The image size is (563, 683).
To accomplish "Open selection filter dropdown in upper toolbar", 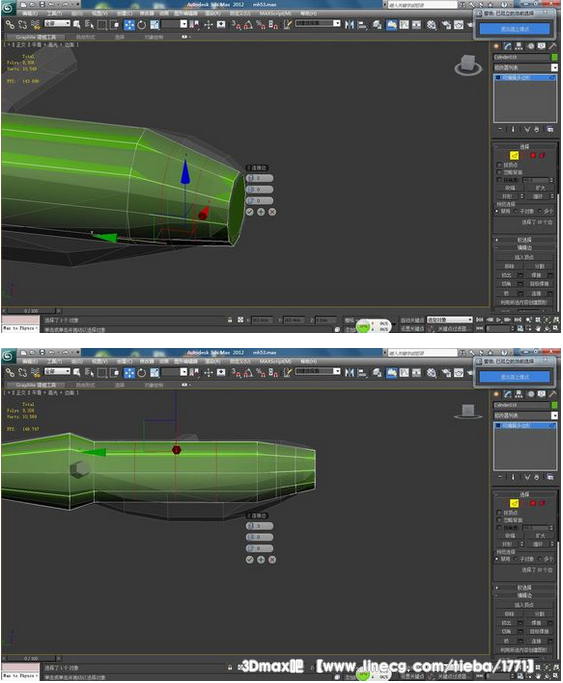I will (57, 23).
